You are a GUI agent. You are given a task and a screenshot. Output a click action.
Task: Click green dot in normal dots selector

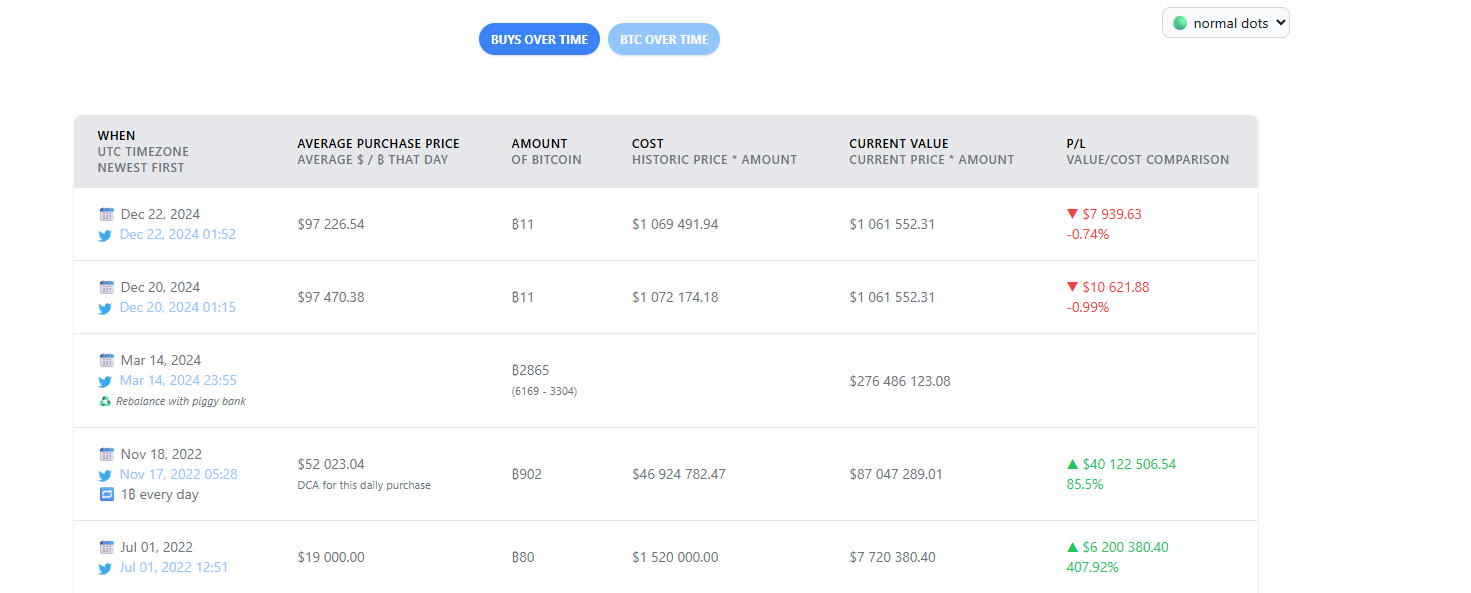tap(1180, 23)
